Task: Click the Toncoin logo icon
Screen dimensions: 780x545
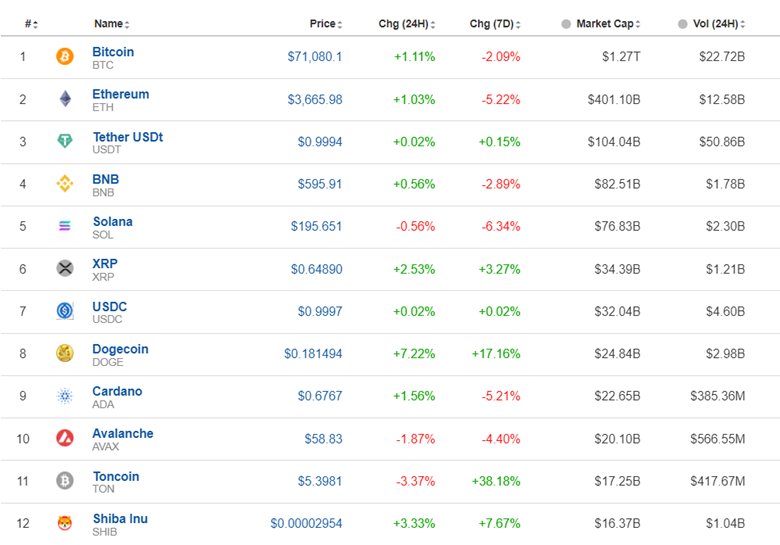Action: 65,481
